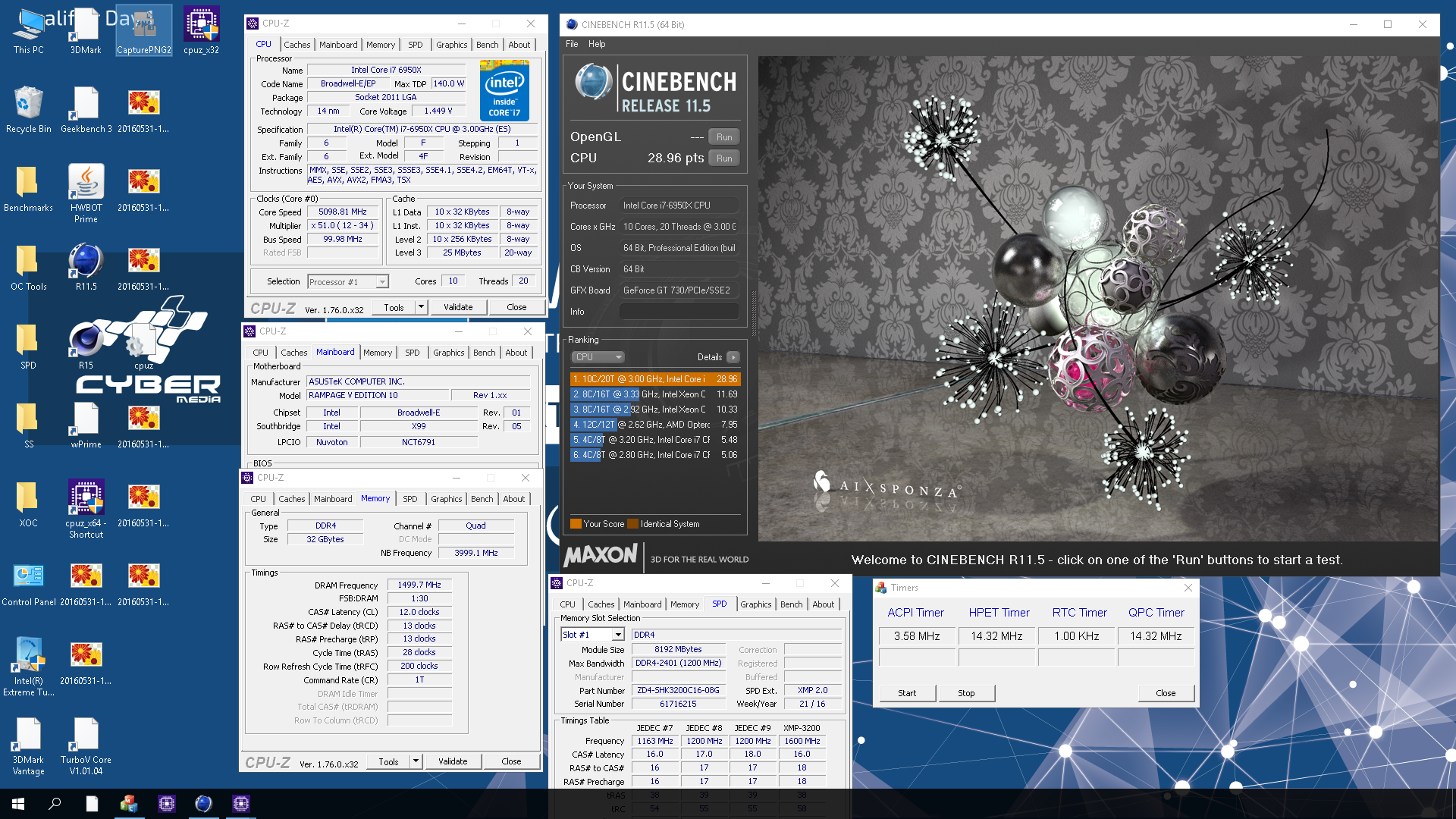
Task: Open taskbar search magnifier
Action: click(55, 804)
